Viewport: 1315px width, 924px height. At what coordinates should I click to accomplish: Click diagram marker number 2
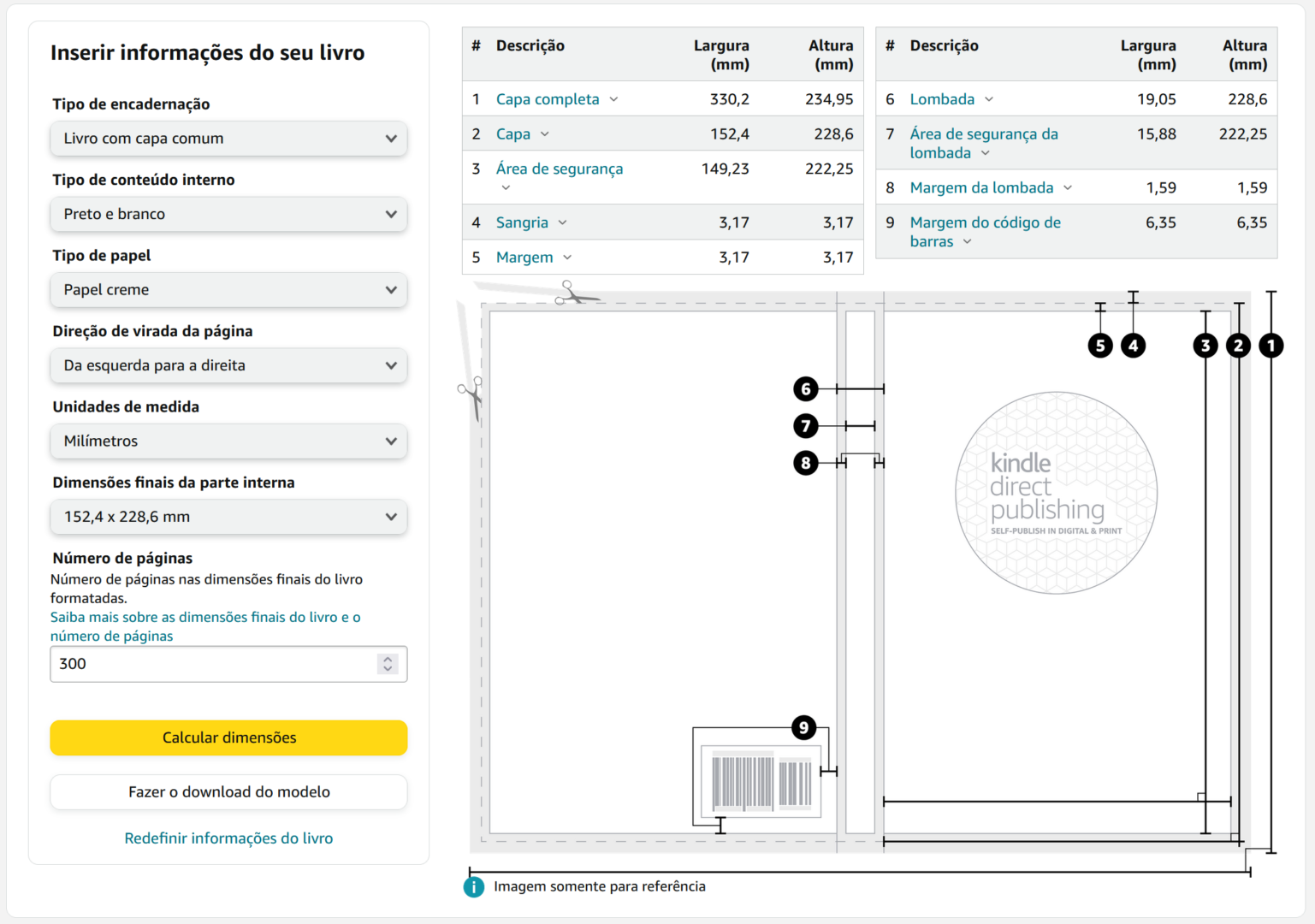[1238, 346]
